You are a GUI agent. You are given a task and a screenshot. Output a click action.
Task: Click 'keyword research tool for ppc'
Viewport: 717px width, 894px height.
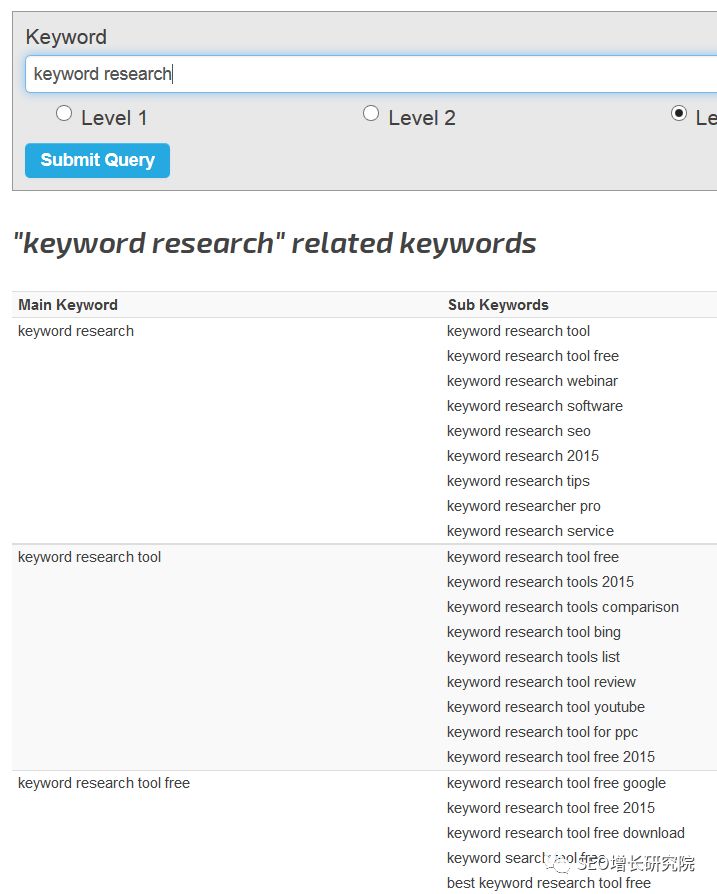(542, 732)
